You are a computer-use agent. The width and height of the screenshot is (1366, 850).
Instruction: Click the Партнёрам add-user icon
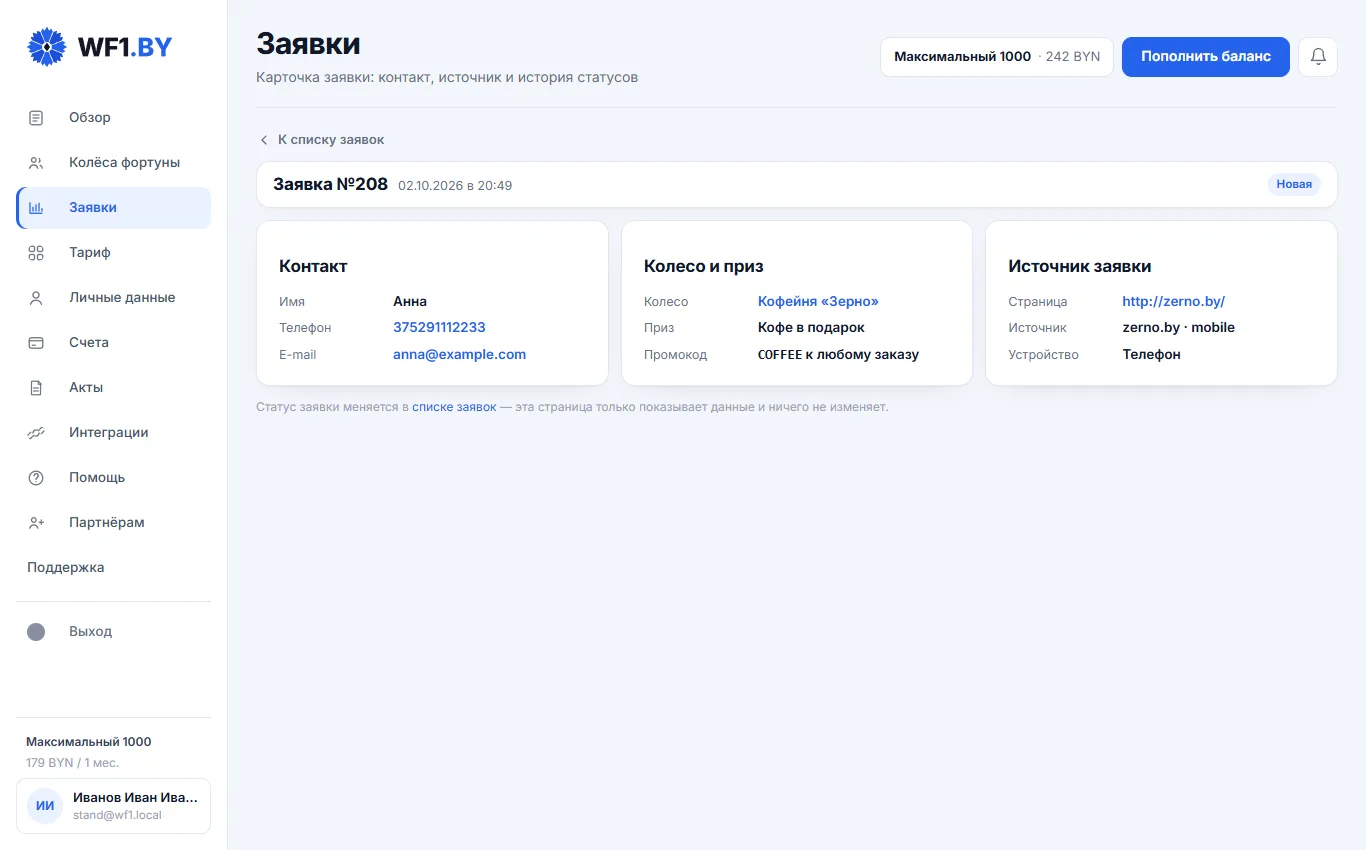[x=36, y=523]
